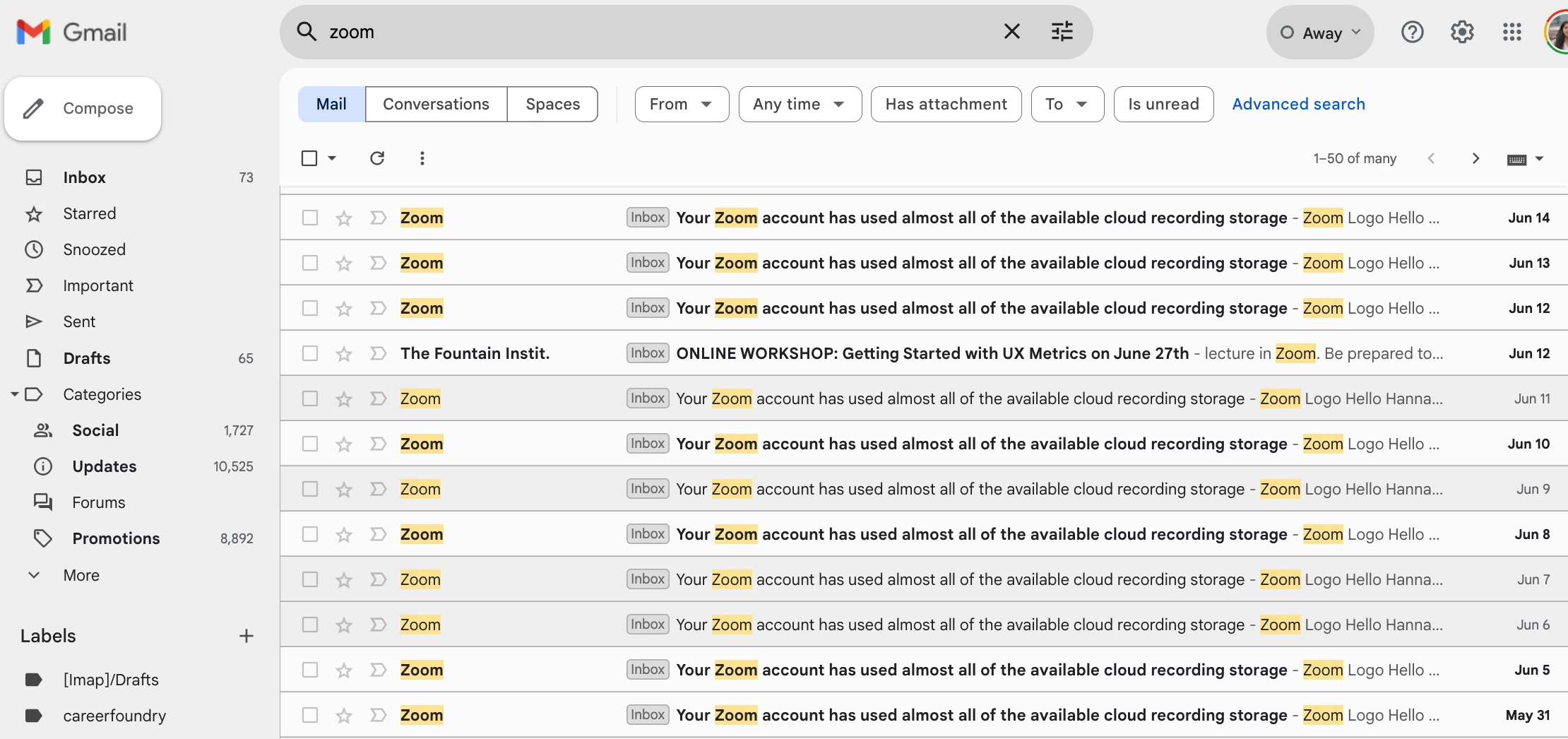Select the Jun 12 Zoom email checkbox
Viewport: 1568px width, 739px height.
pyautogui.click(x=309, y=308)
